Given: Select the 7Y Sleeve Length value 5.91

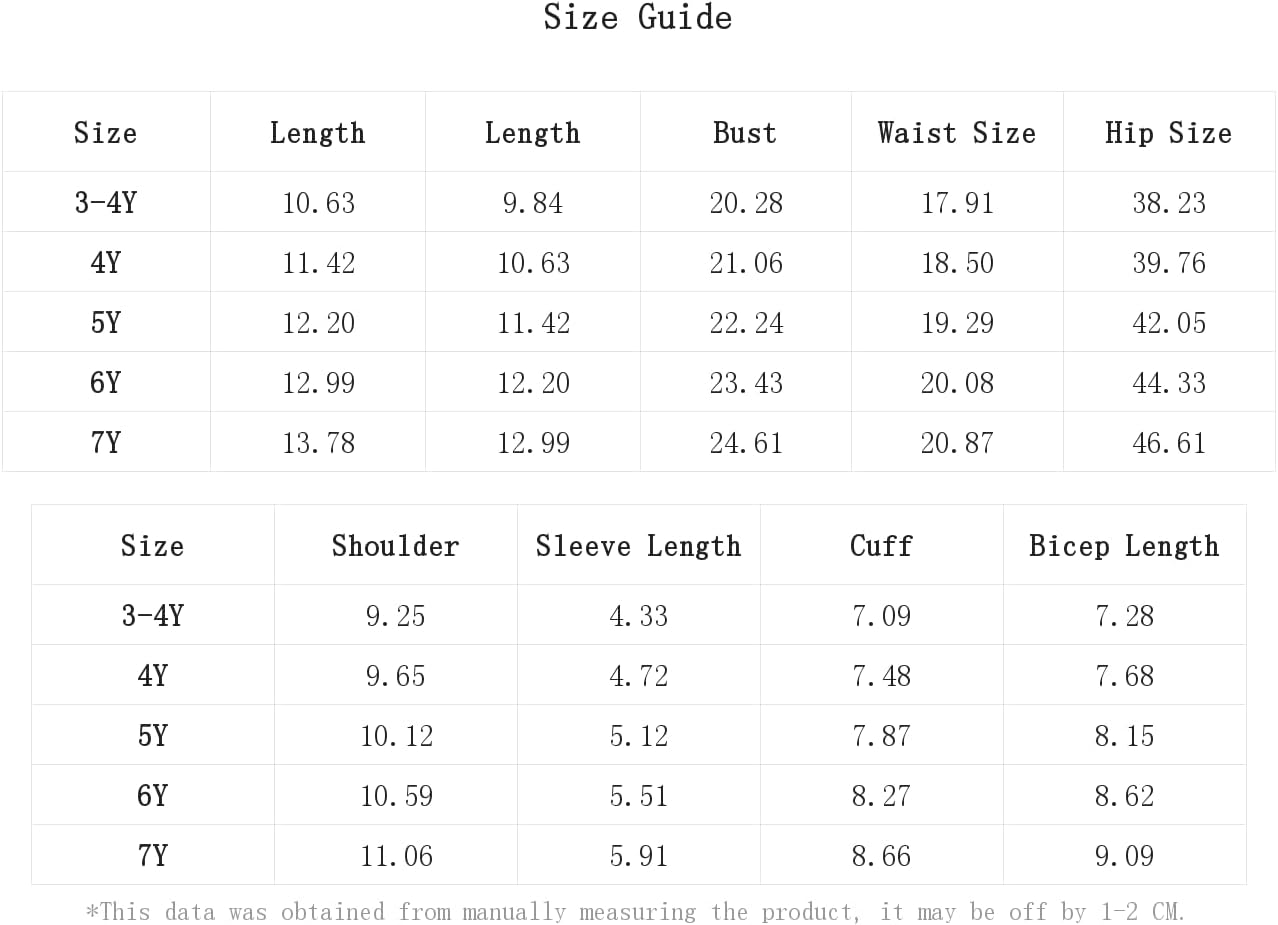Looking at the screenshot, I should 638,856.
